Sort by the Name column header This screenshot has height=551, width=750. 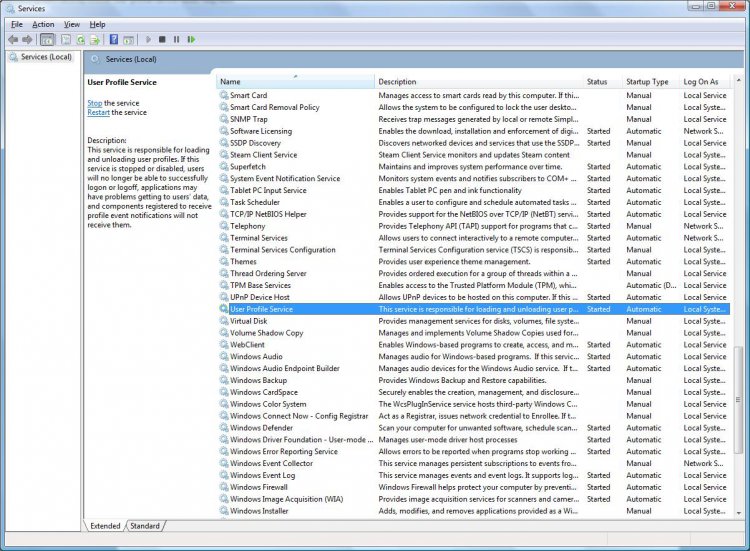(x=296, y=82)
